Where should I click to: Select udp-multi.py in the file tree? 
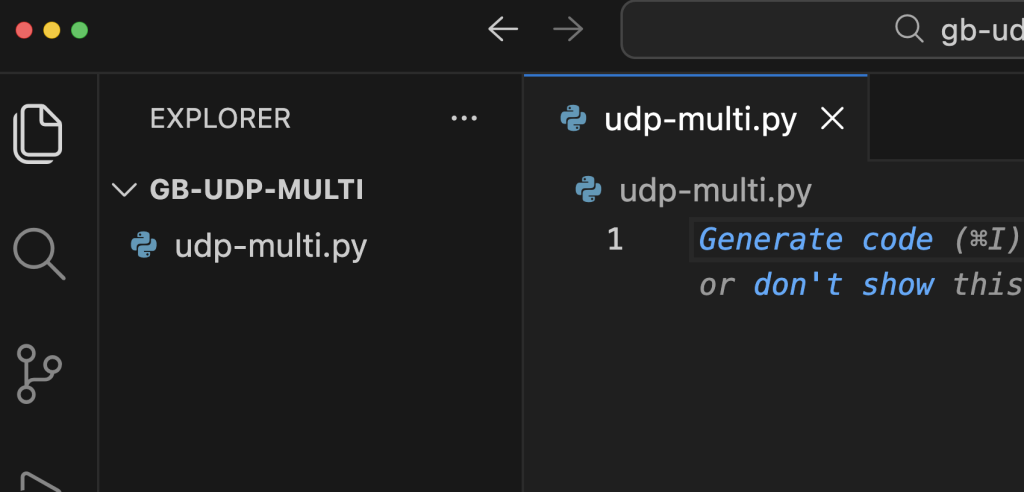270,246
